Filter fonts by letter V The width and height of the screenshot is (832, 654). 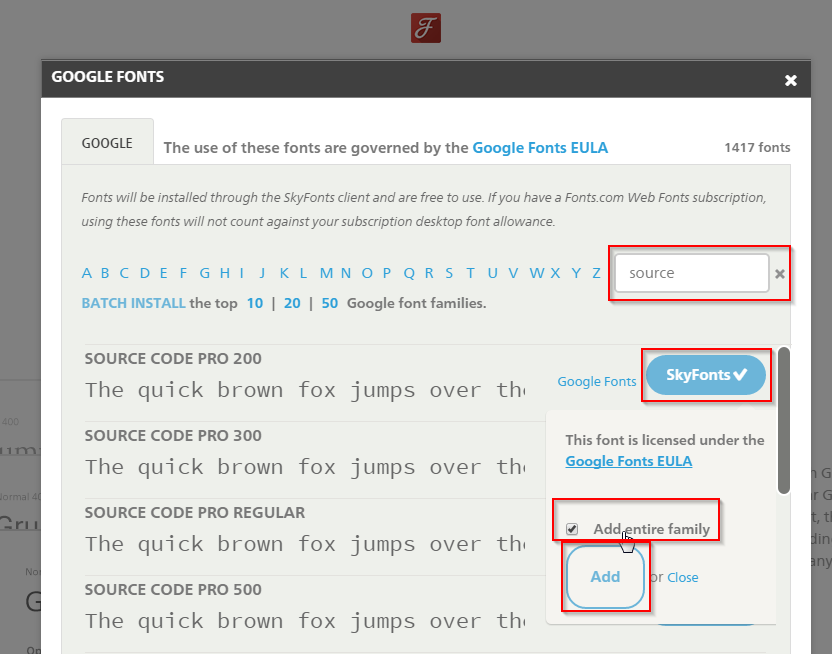point(513,273)
